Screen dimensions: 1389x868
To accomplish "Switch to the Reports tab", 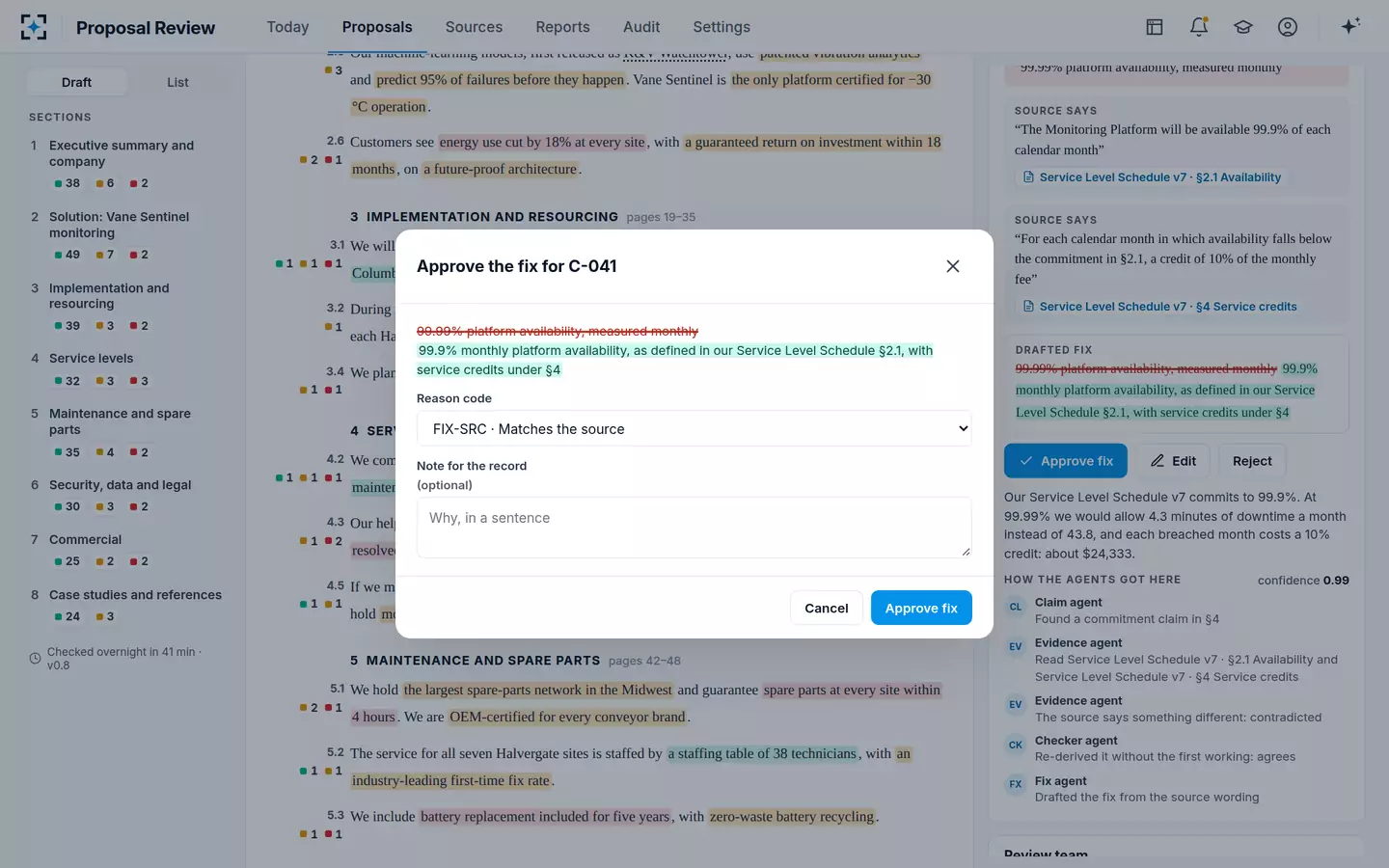I will 562,27.
